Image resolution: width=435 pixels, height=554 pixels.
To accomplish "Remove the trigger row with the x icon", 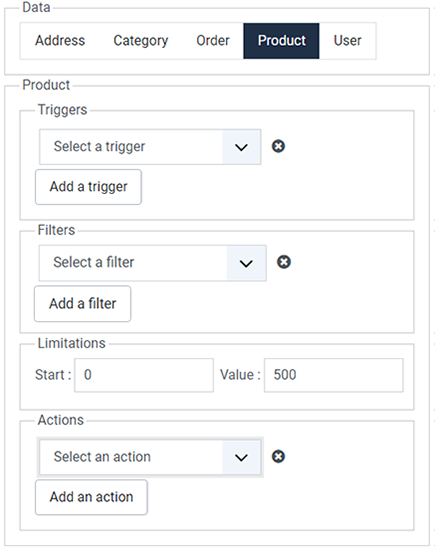I will (278, 146).
